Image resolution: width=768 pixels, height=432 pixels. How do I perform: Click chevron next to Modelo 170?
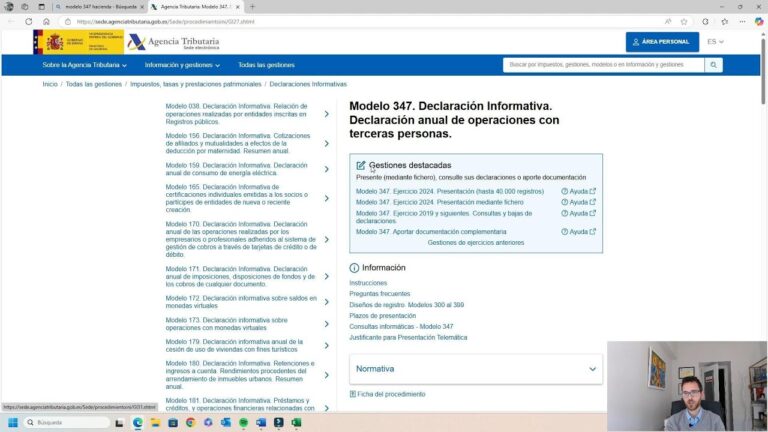point(327,240)
